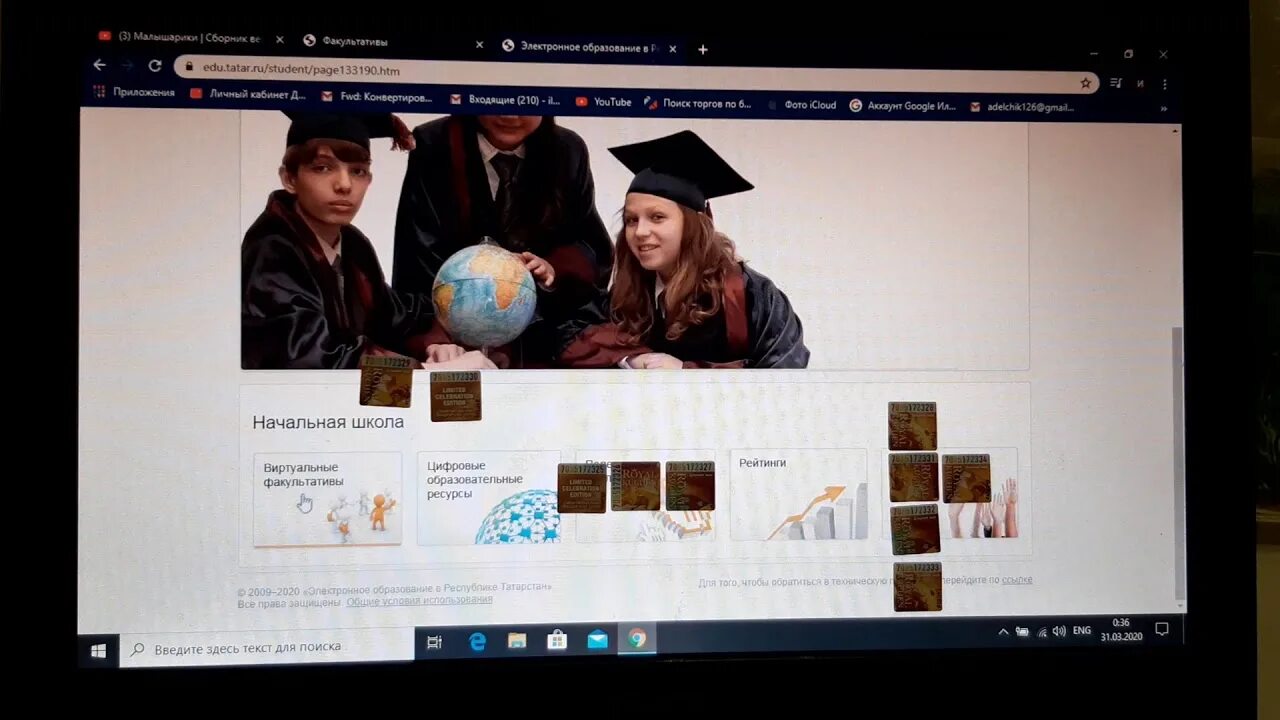Open the Приложения apps bookmark
The width and height of the screenshot is (1280, 720).
click(134, 92)
